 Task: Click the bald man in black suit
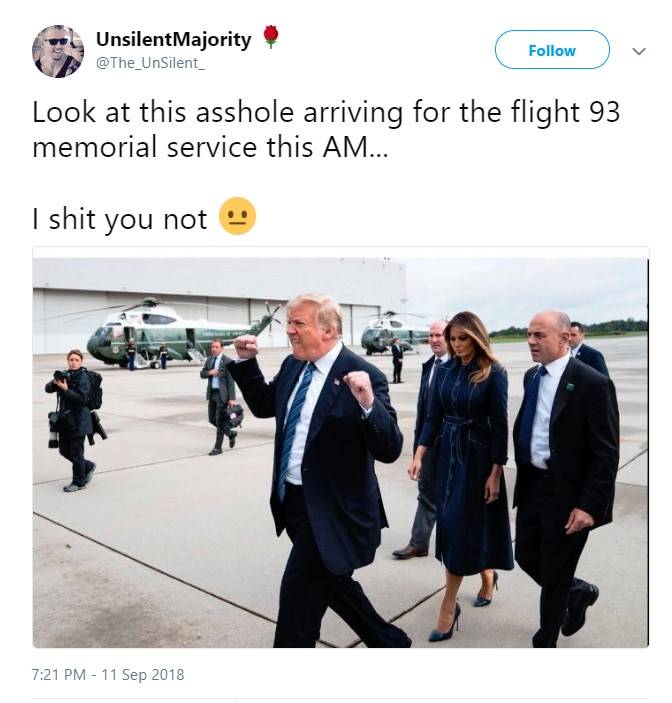click(x=566, y=477)
